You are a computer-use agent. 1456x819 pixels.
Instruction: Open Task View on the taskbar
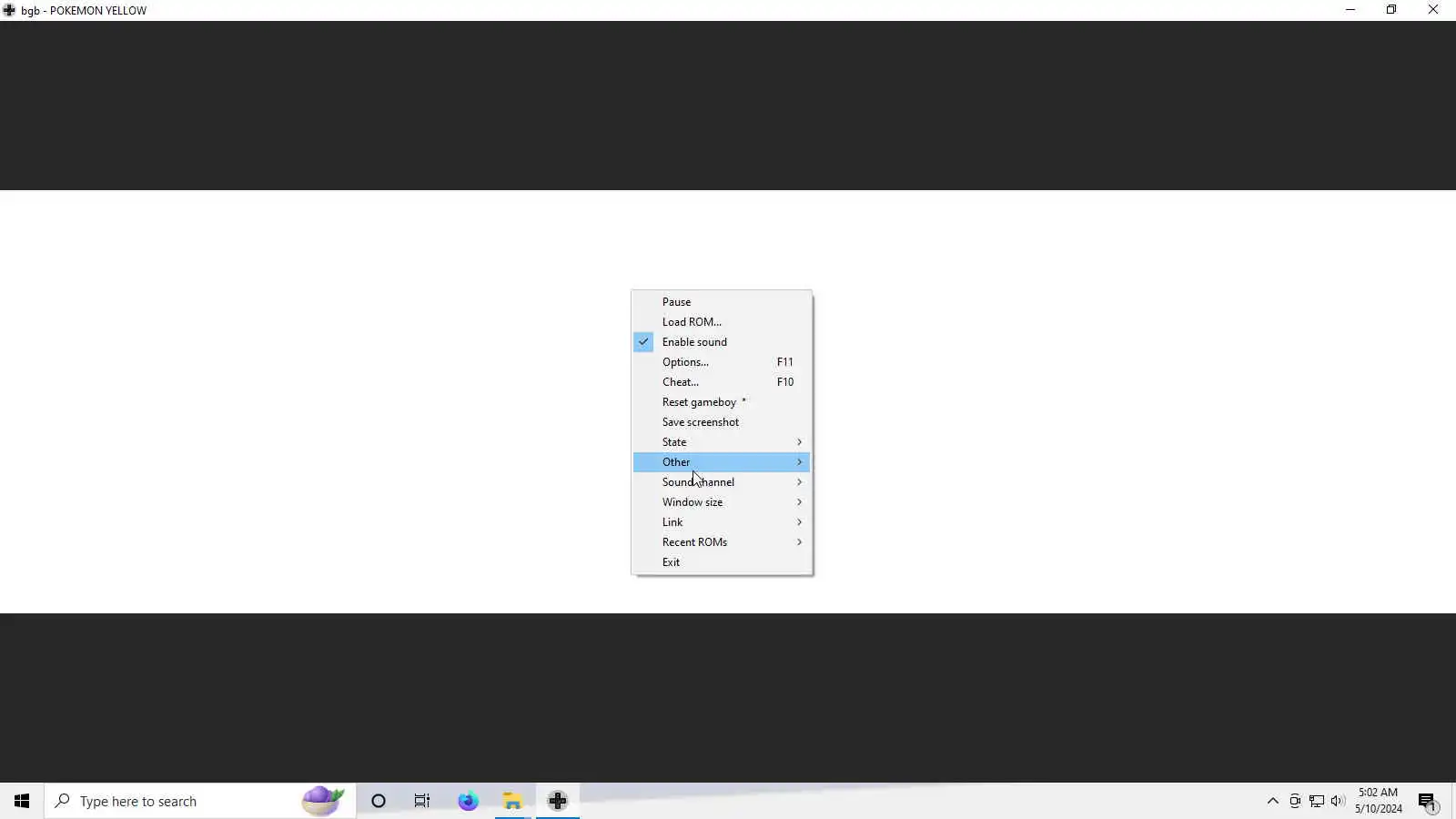422,801
